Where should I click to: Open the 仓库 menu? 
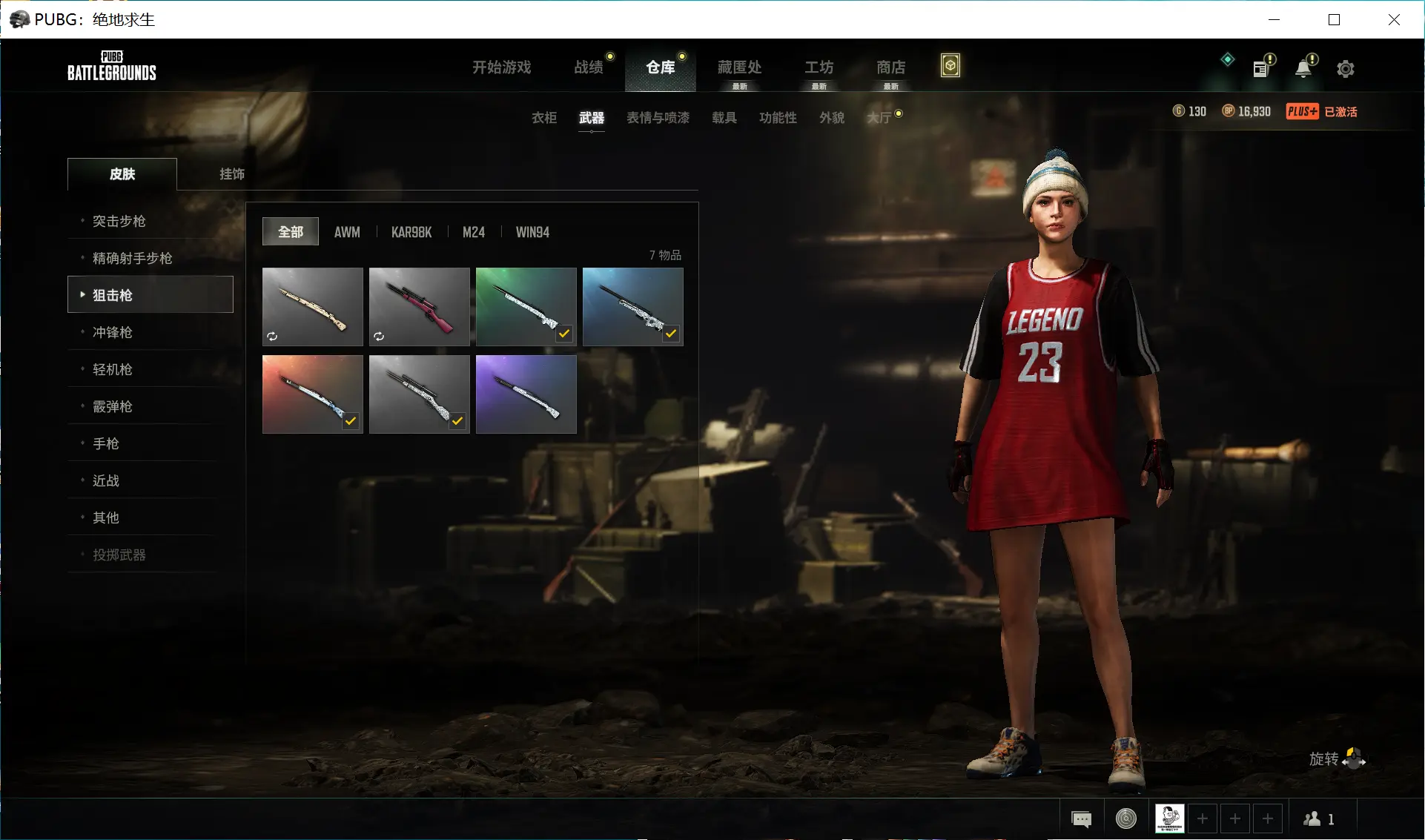pos(661,67)
